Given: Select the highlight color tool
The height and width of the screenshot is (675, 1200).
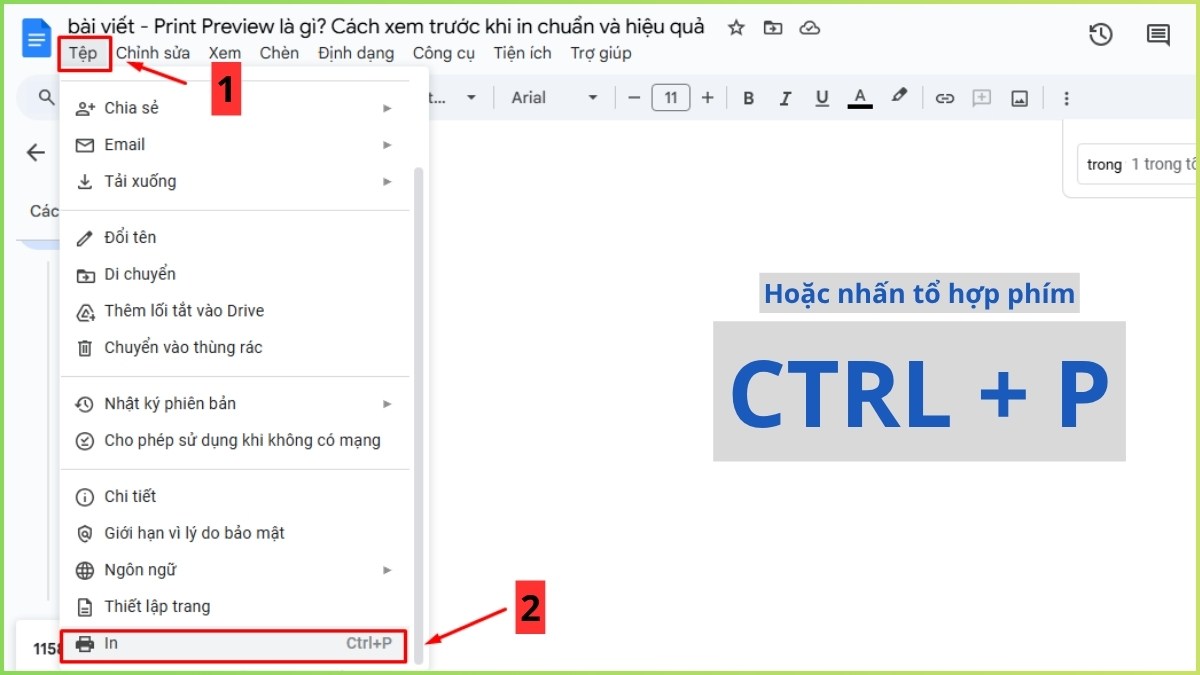Looking at the screenshot, I should point(898,97).
